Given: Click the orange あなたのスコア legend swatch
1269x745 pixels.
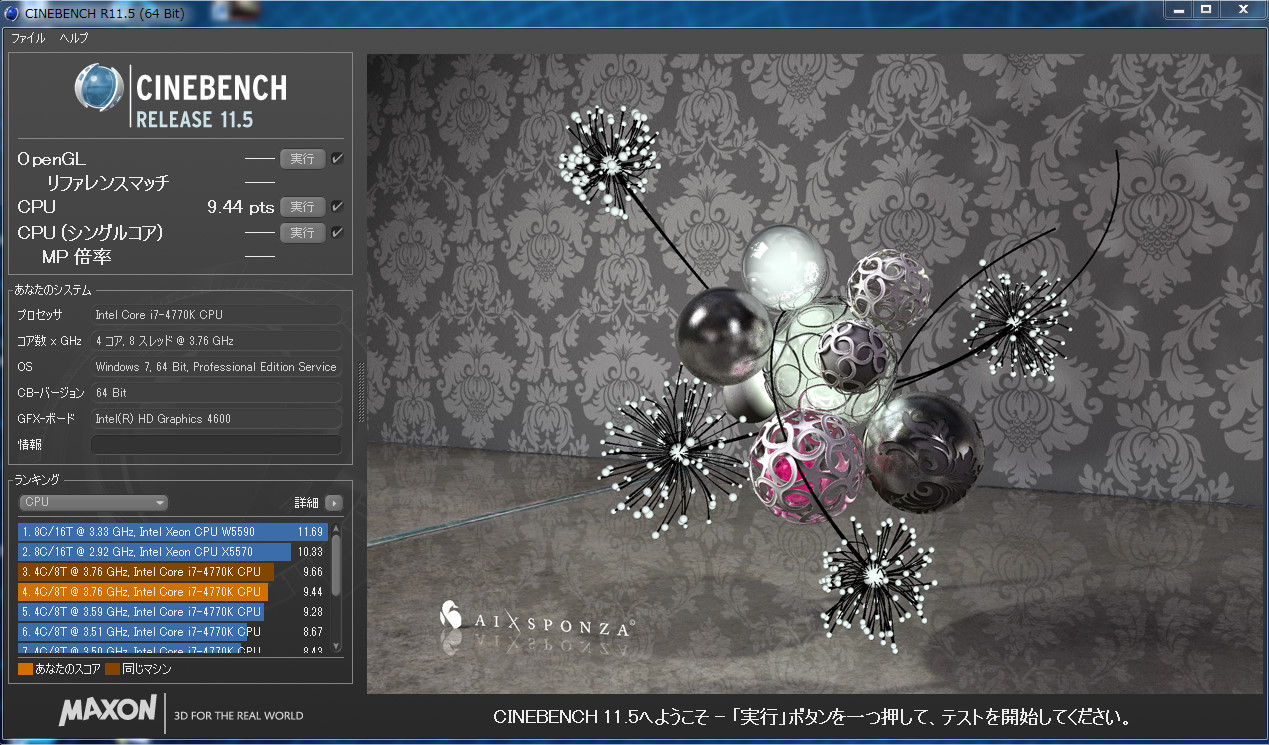Looking at the screenshot, I should coord(25,669).
